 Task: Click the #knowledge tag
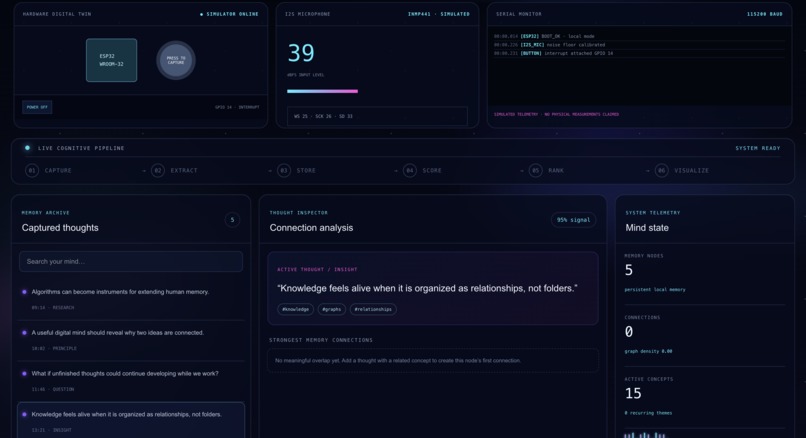click(x=296, y=309)
